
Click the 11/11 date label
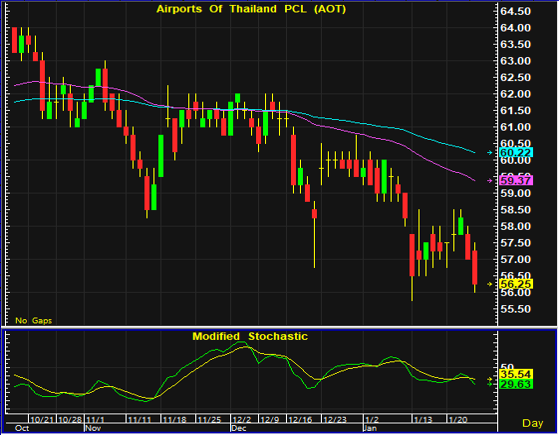pyautogui.click(x=140, y=419)
